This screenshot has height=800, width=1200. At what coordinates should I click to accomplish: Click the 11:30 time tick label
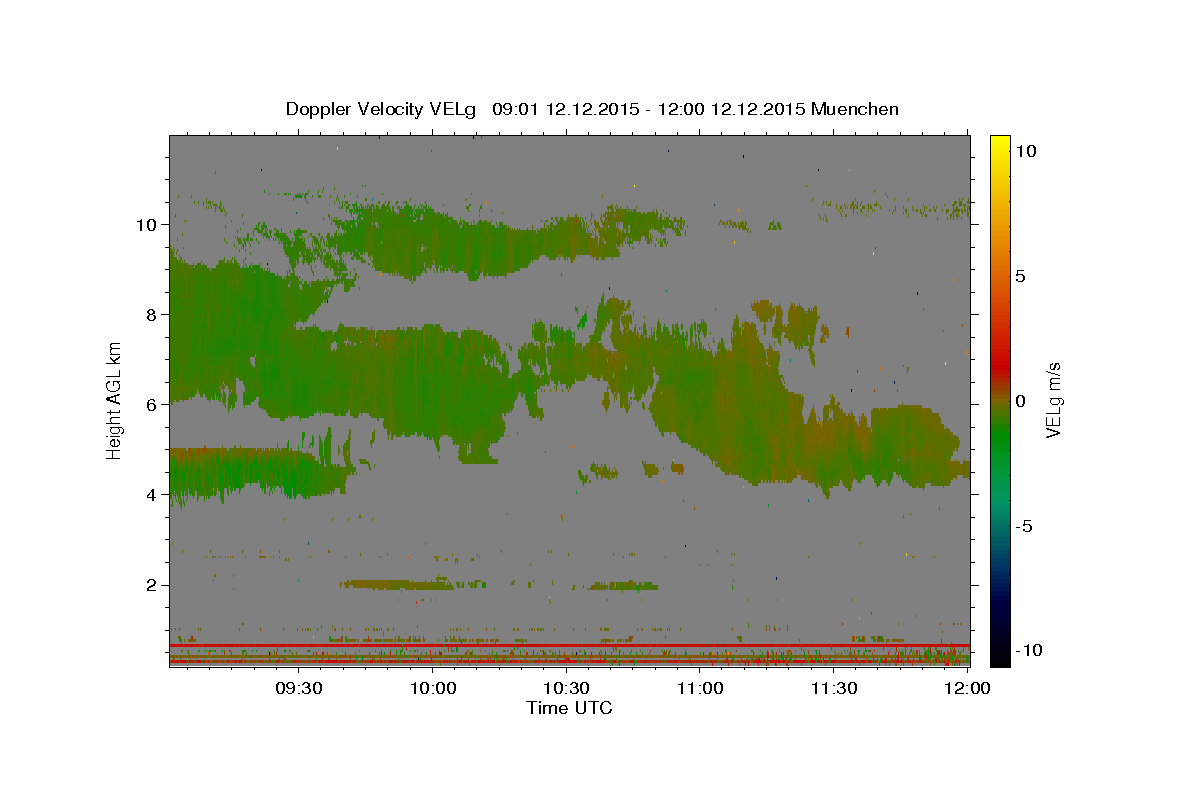tap(834, 689)
